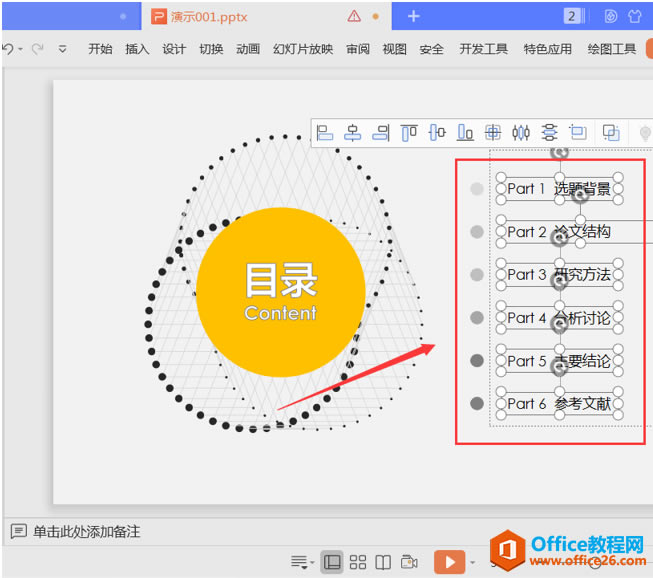Viewport: 653px width, 578px height.
Task: Click the Align Center Horizontally icon
Action: click(353, 133)
